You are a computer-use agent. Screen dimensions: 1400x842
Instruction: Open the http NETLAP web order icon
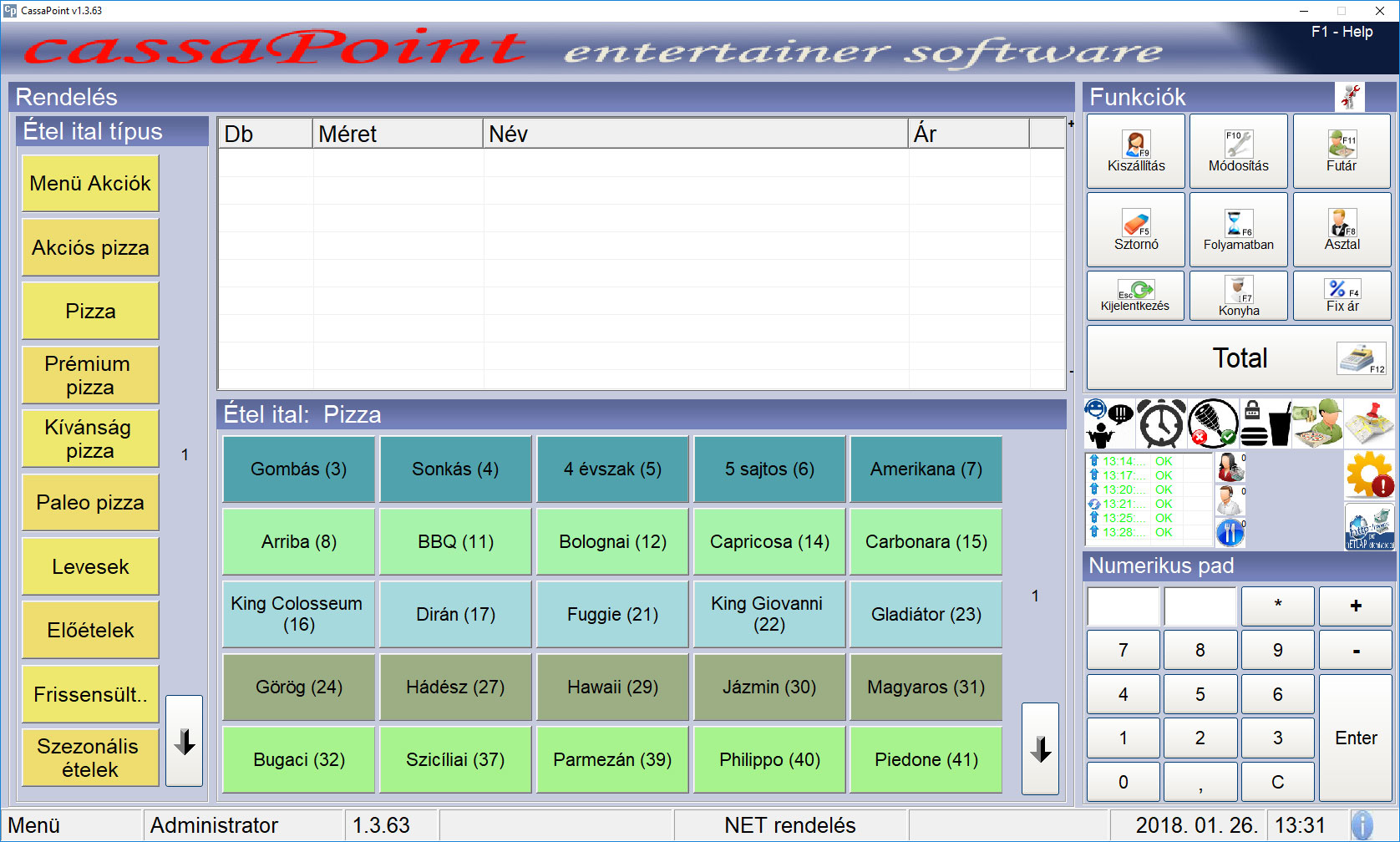coord(1369,527)
